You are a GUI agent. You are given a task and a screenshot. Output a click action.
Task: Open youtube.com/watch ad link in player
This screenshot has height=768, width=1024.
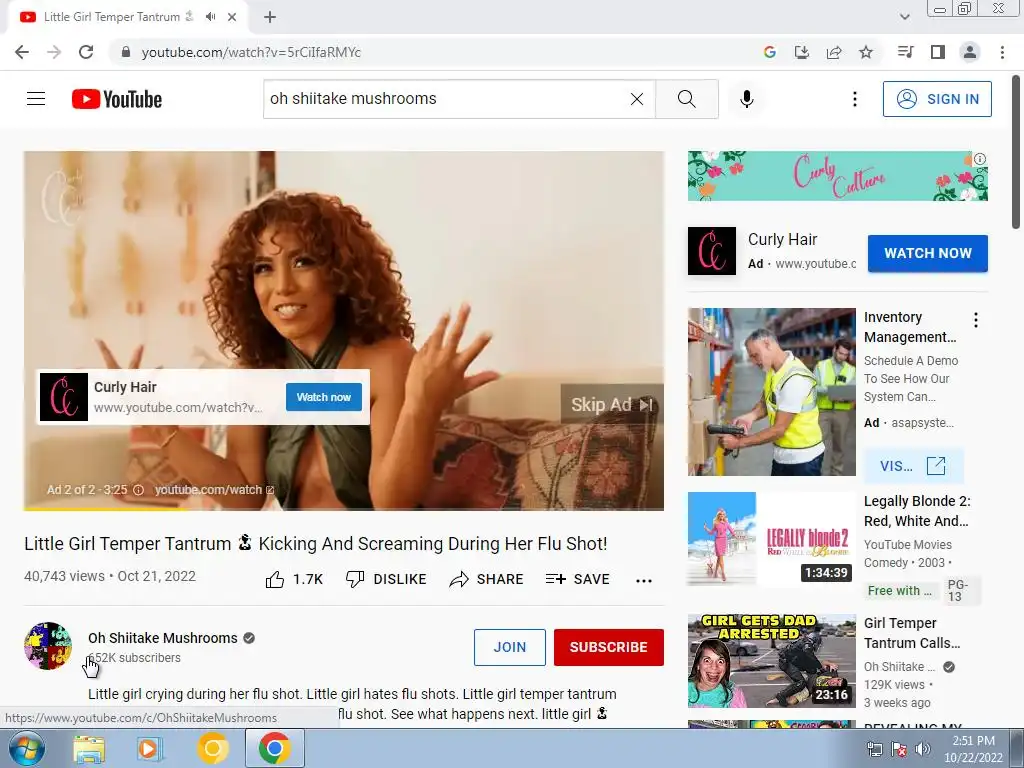click(214, 490)
